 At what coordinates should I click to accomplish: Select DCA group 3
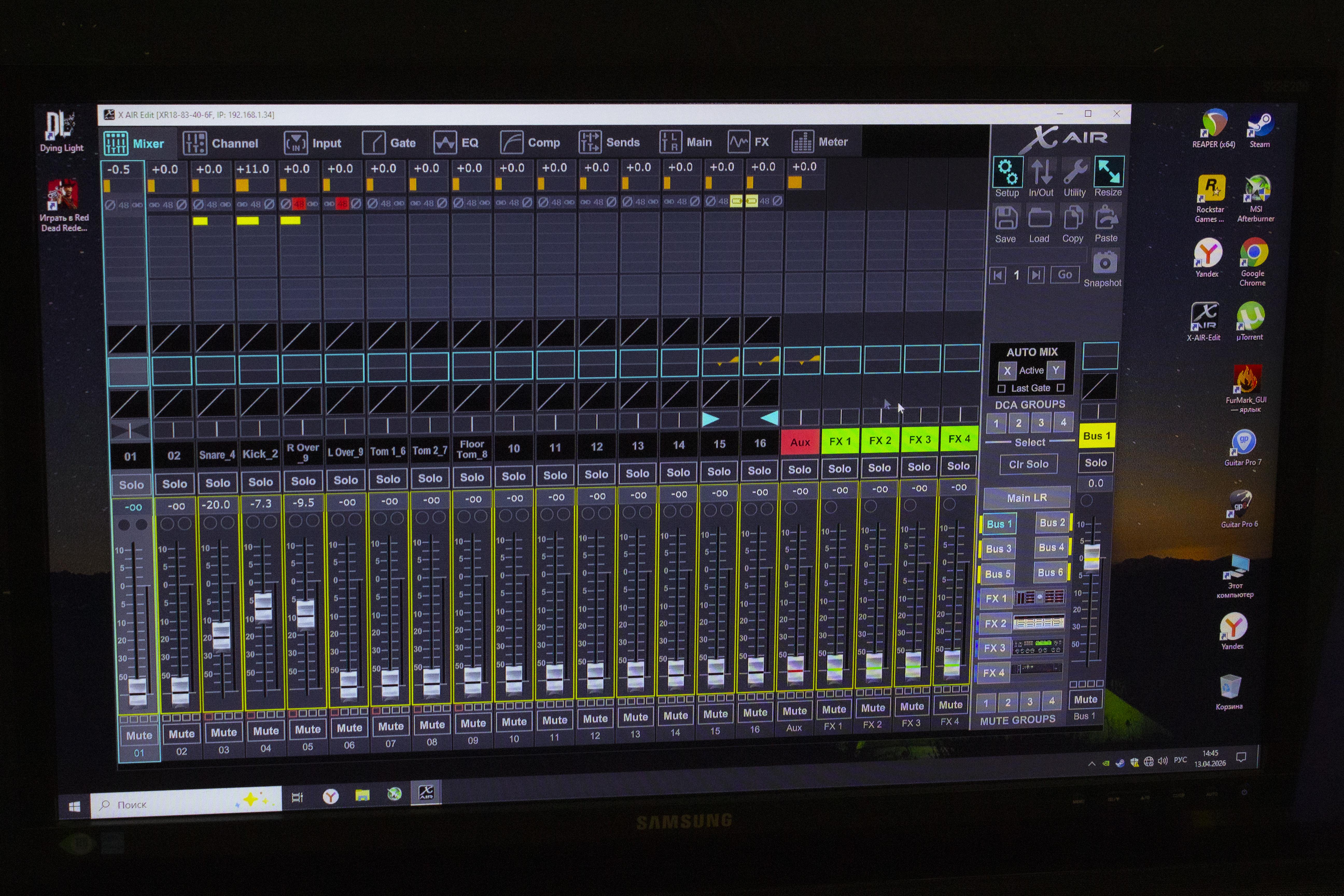pyautogui.click(x=1041, y=422)
